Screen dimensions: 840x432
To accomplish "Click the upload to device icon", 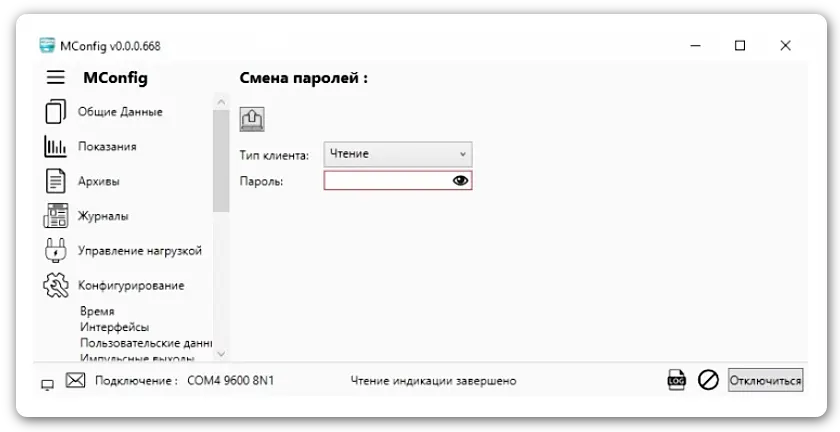I will [x=252, y=119].
